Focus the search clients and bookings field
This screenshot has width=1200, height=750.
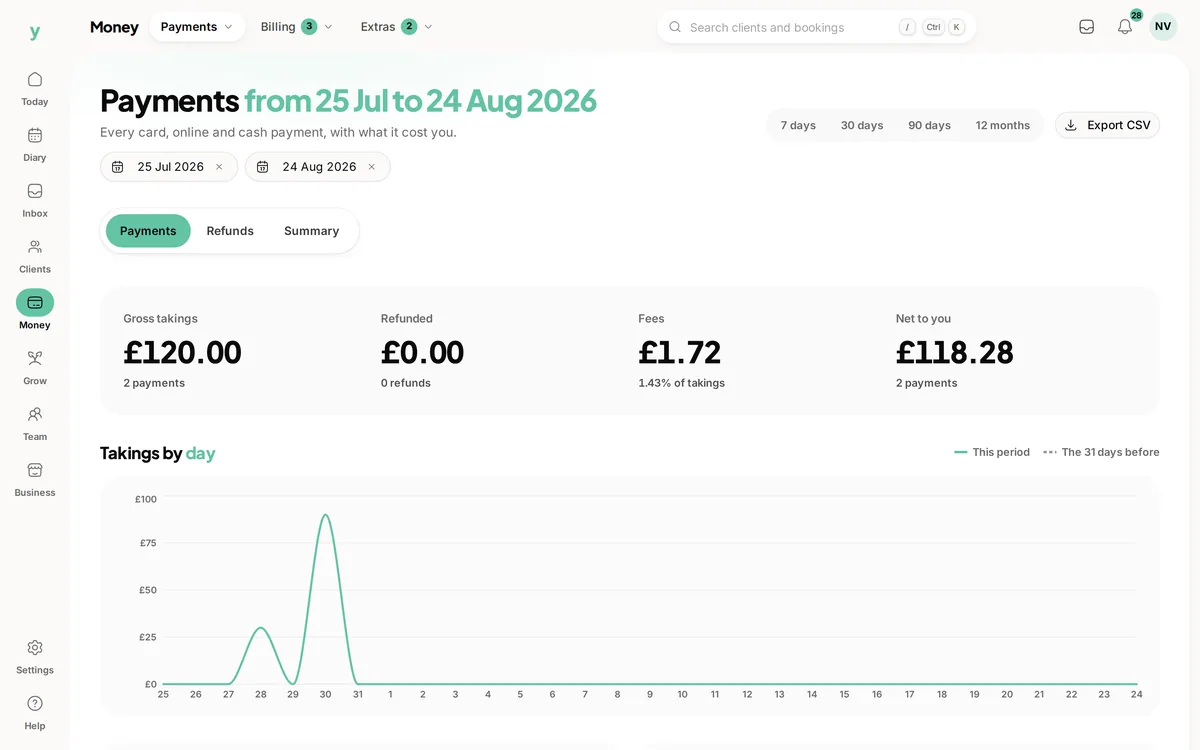coord(816,27)
